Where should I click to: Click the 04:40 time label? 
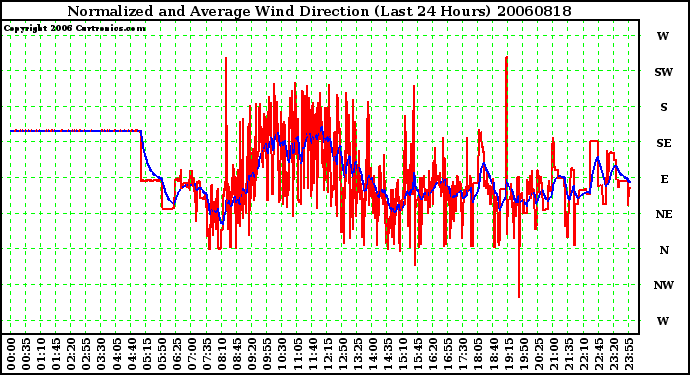pos(131,354)
